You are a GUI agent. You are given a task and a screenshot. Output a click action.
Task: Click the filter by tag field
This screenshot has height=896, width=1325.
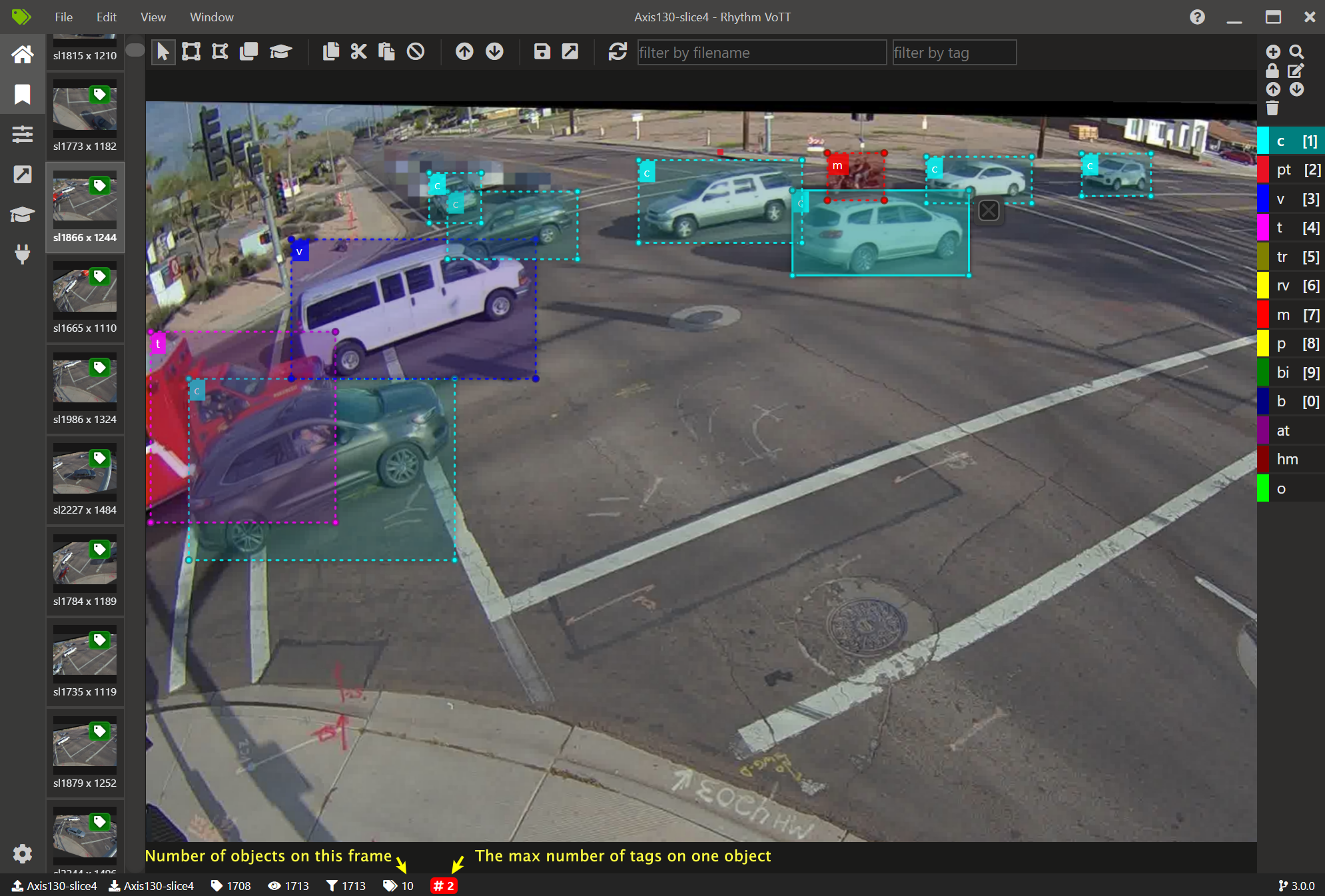954,53
